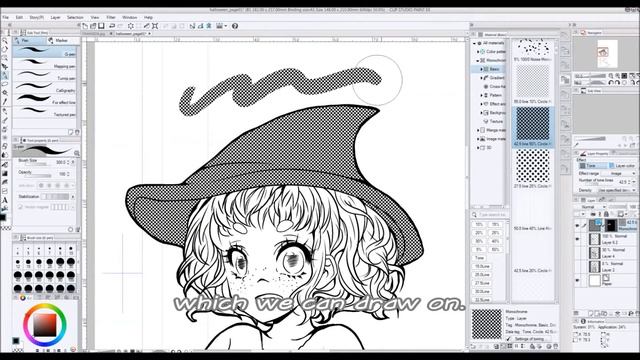Toggle the Settings of toning checkbox
Image resolution: width=640 pixels, height=360 pixels.
tap(509, 339)
